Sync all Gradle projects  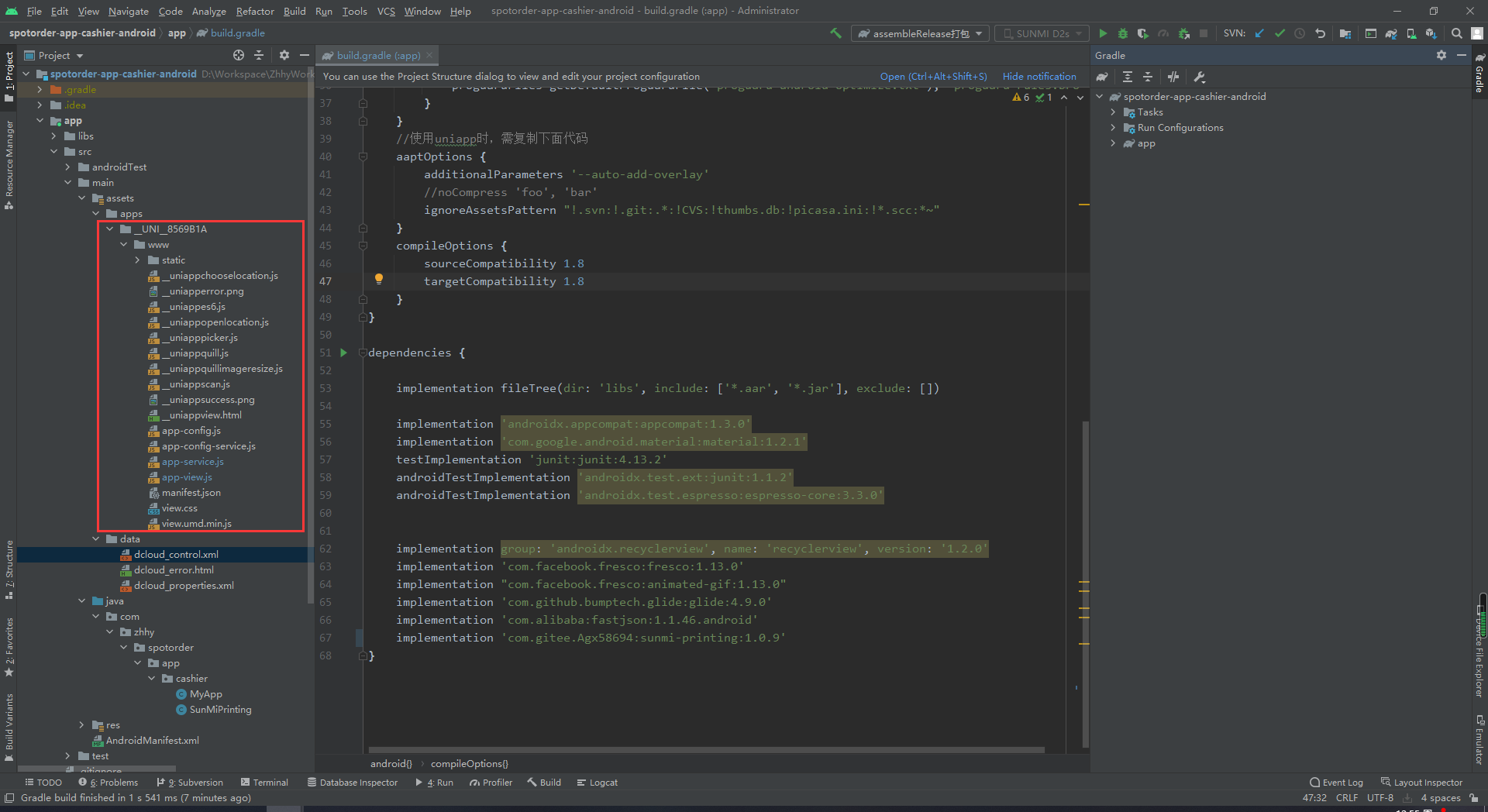[1102, 77]
